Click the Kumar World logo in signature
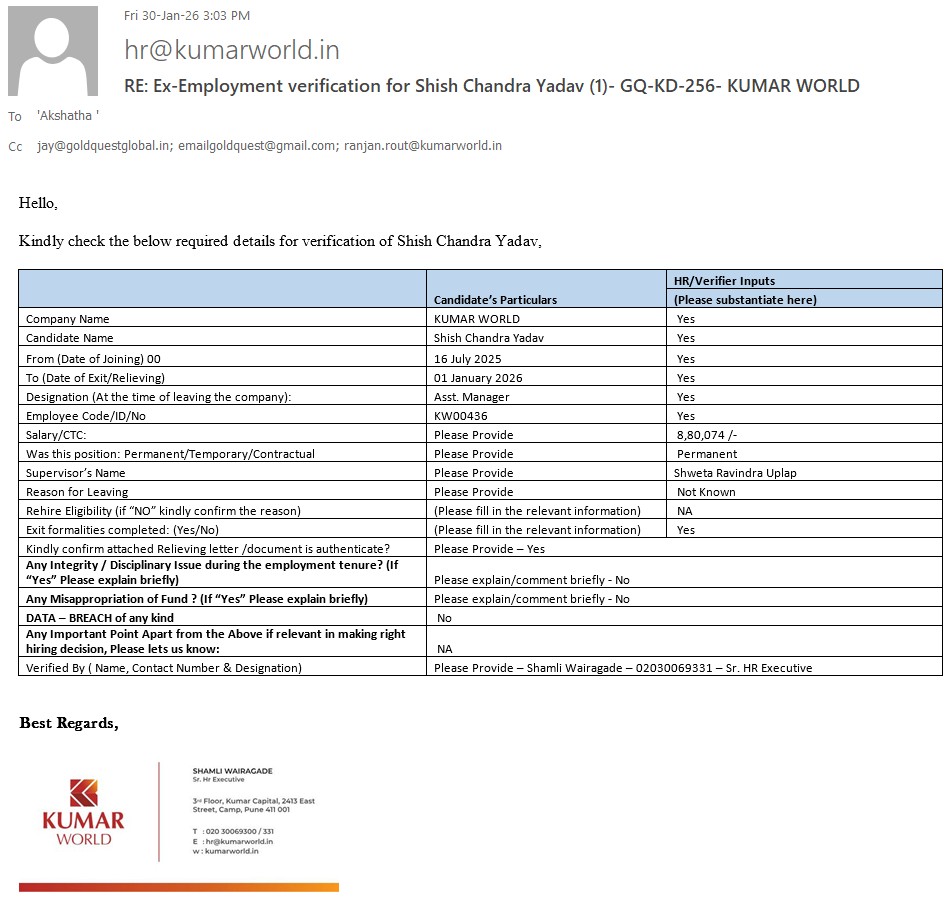The height and width of the screenshot is (898, 952). (83, 811)
